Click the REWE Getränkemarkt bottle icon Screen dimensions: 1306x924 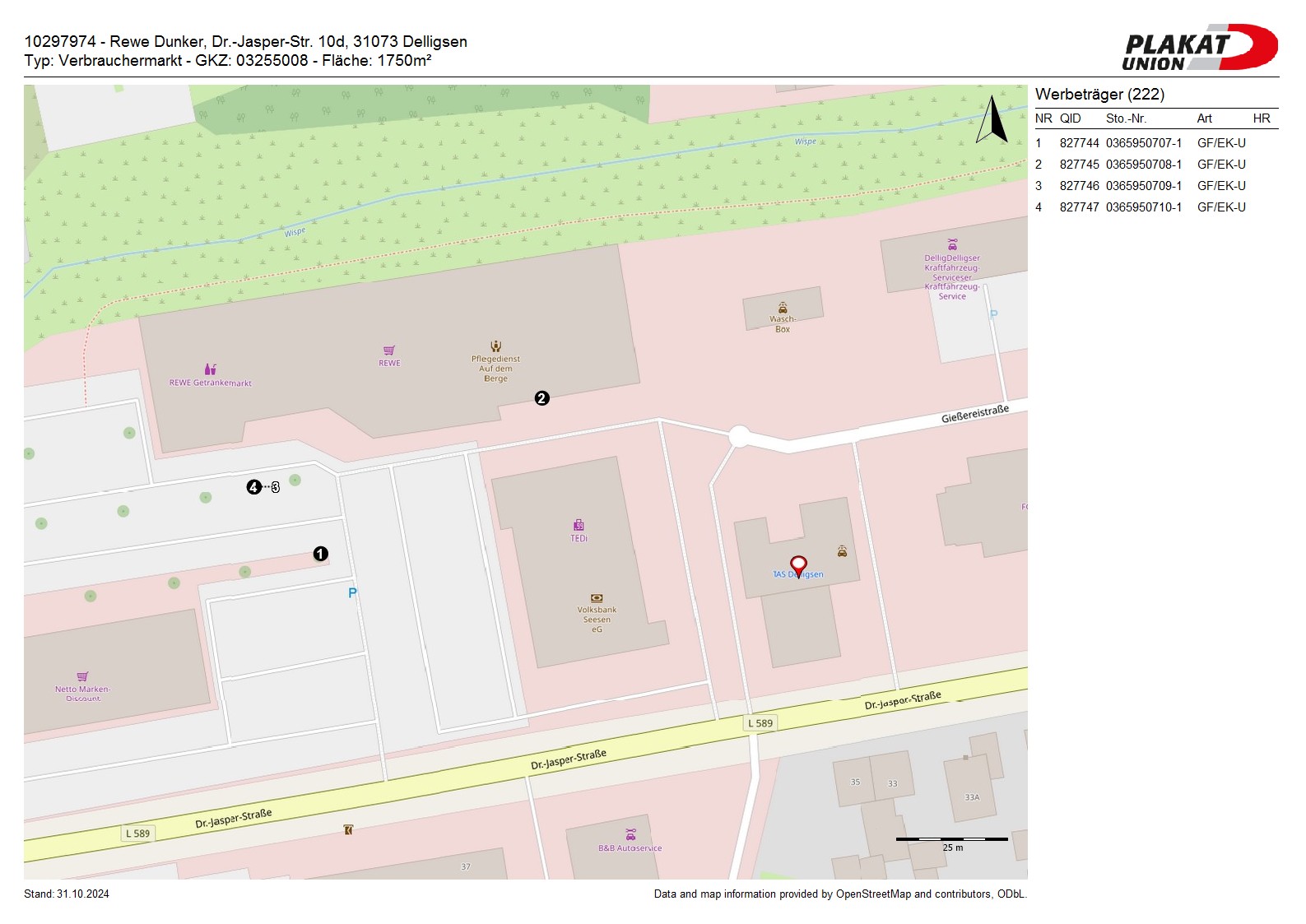pos(211,369)
